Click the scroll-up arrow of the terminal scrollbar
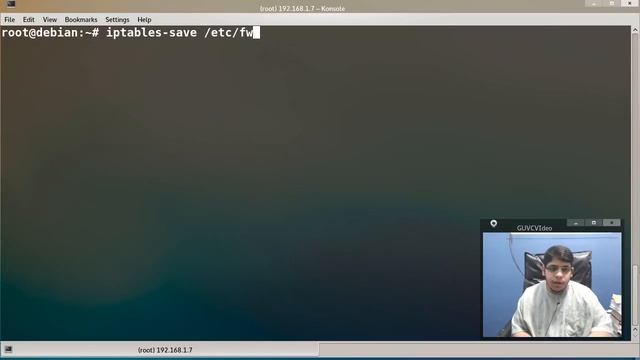 click(x=635, y=30)
